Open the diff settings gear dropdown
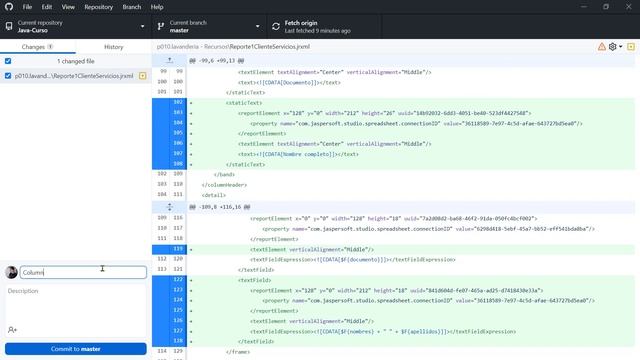640x360 pixels. [615, 47]
